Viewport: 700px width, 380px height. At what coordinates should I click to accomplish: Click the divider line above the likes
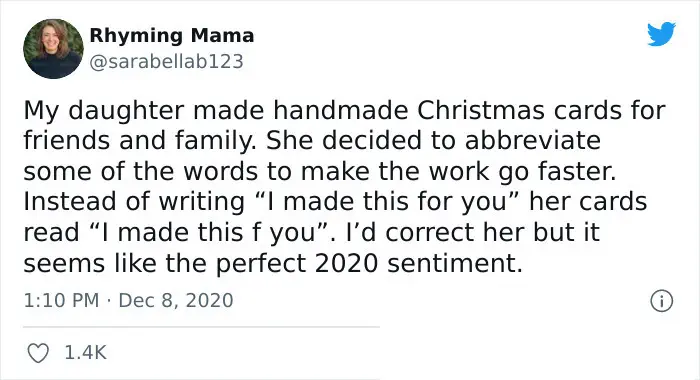click(x=201, y=327)
